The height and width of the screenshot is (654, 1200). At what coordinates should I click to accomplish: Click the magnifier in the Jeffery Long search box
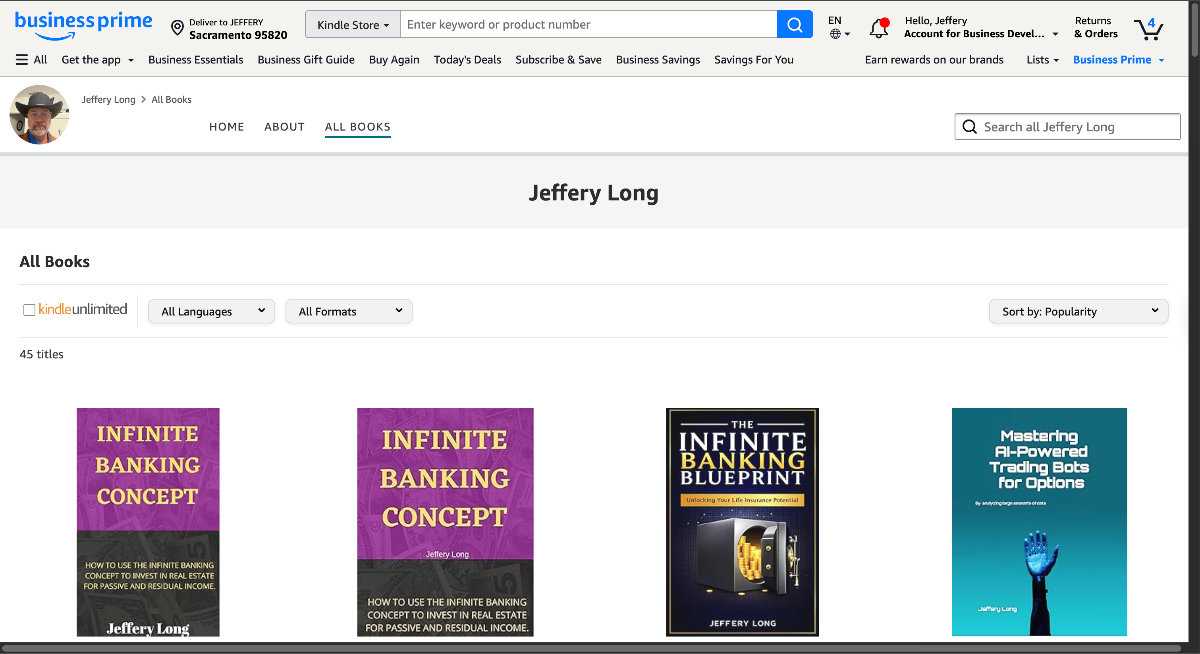pyautogui.click(x=969, y=126)
